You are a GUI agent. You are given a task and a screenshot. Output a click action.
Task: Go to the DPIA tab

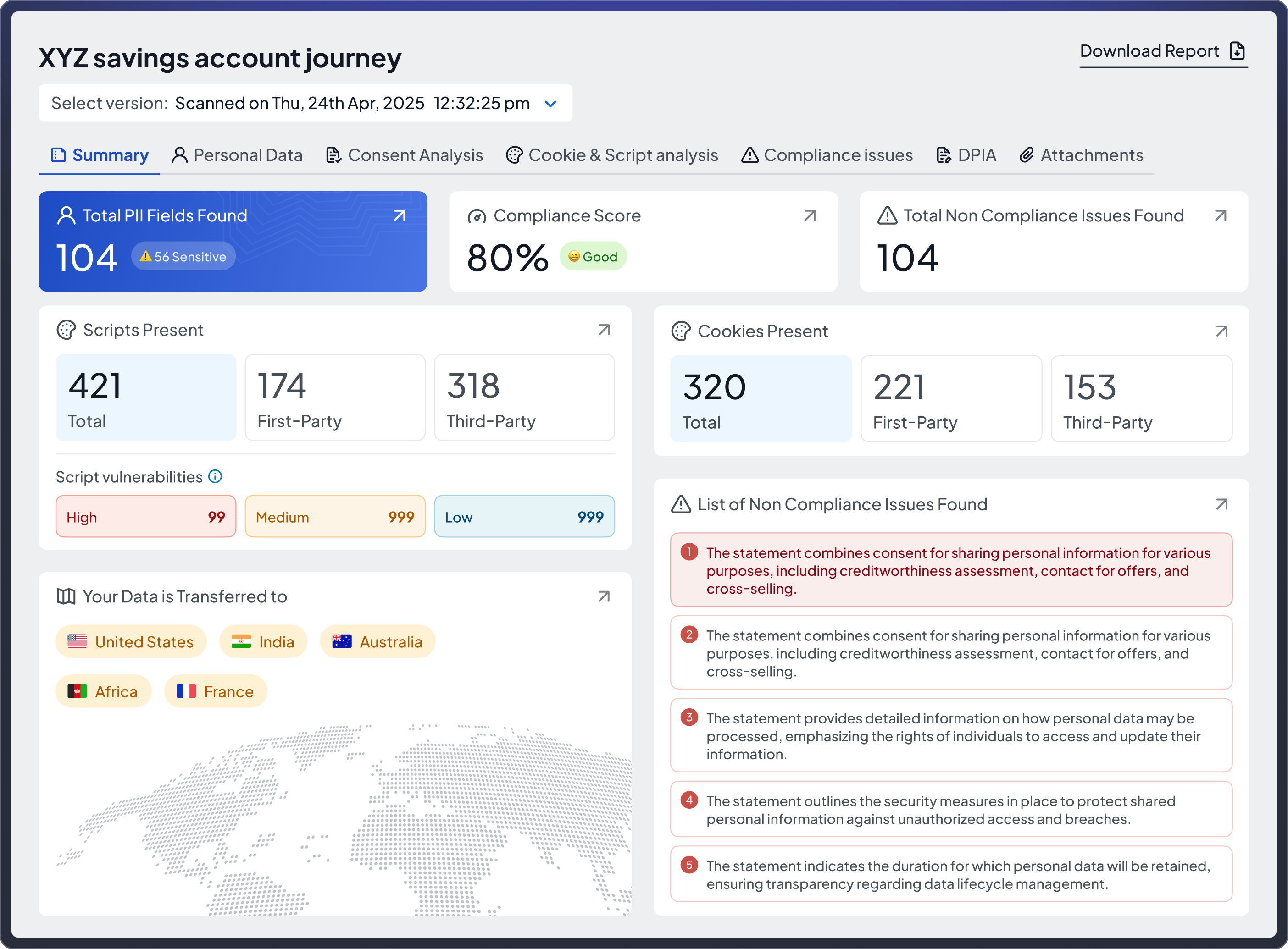pyautogui.click(x=966, y=155)
